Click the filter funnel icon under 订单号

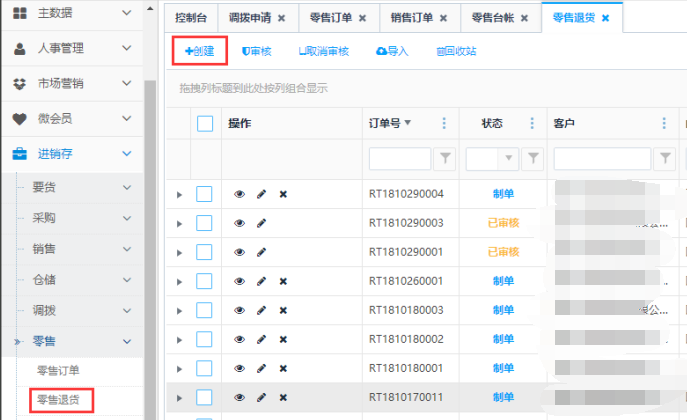[445, 158]
